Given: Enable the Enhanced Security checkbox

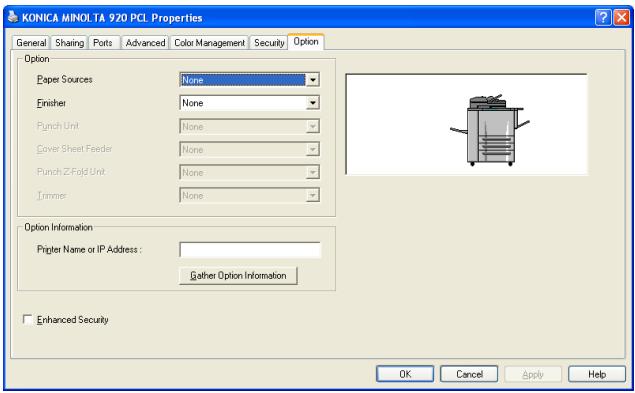Looking at the screenshot, I should (x=28, y=320).
